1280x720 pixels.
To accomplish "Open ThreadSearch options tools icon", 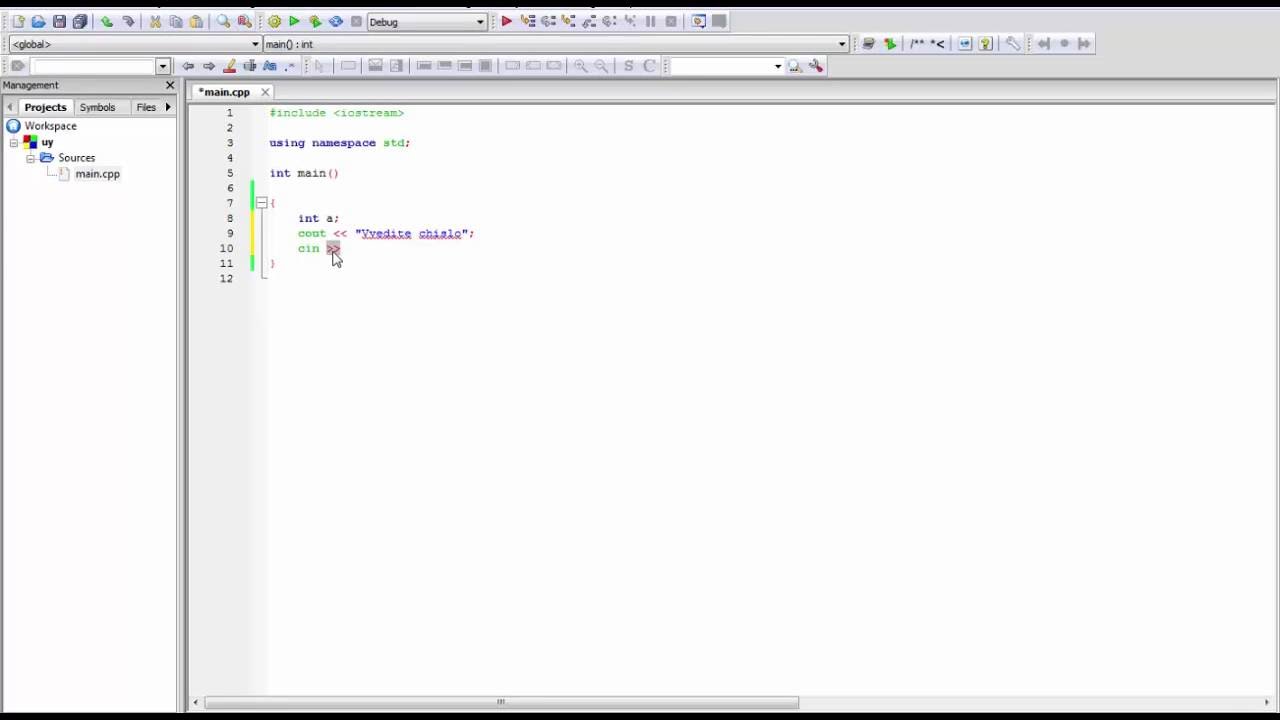I will pos(816,66).
